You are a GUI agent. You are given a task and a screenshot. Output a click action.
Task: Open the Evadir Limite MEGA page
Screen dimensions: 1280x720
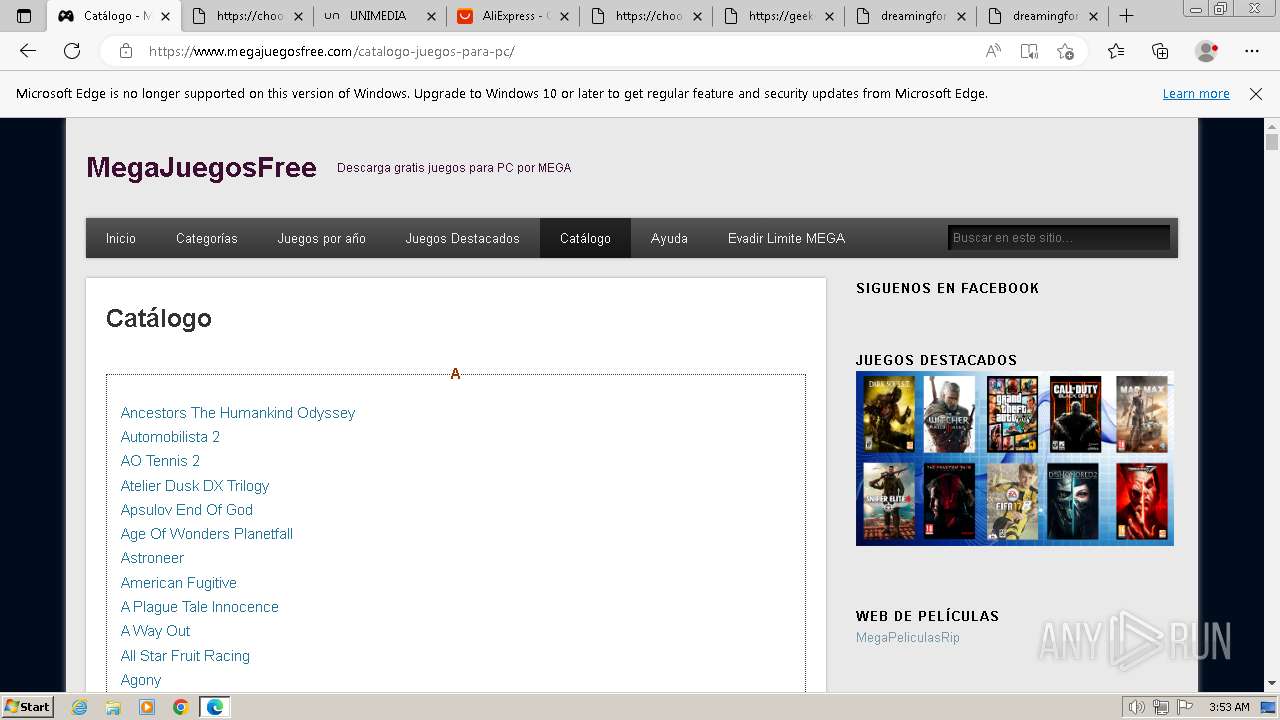point(786,238)
